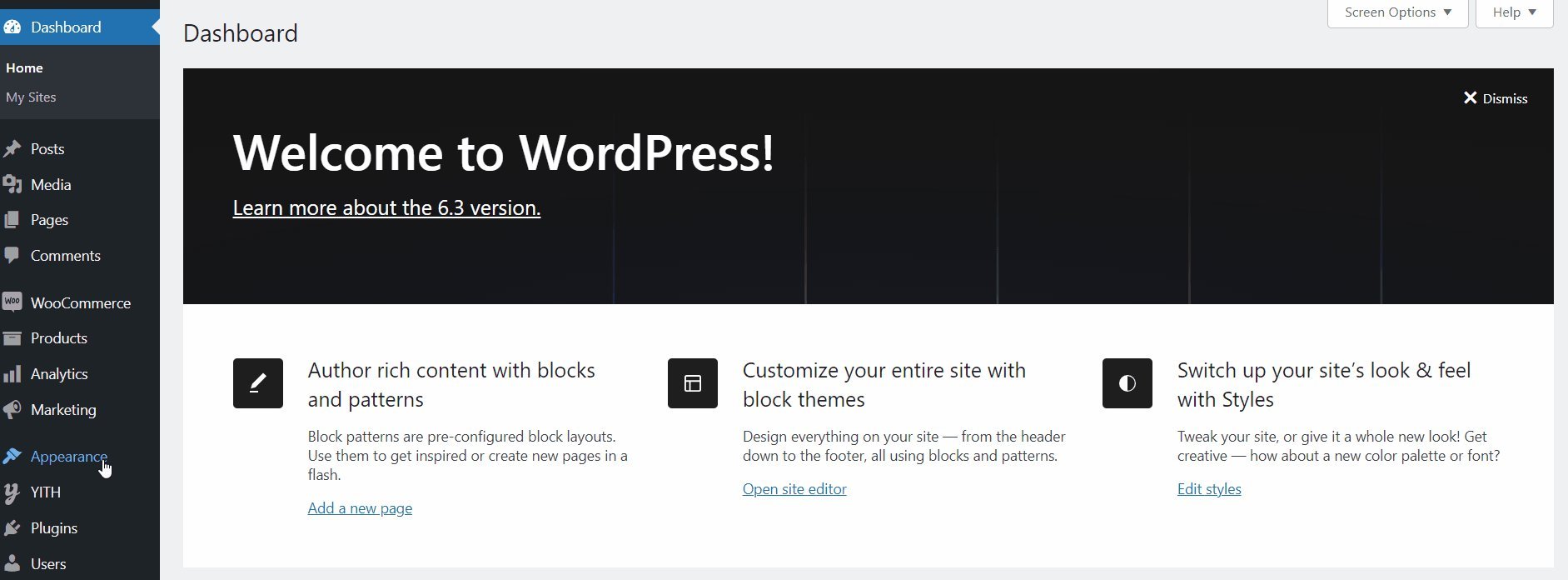Open the Appearance menu
1568x580 pixels.
tap(80, 457)
